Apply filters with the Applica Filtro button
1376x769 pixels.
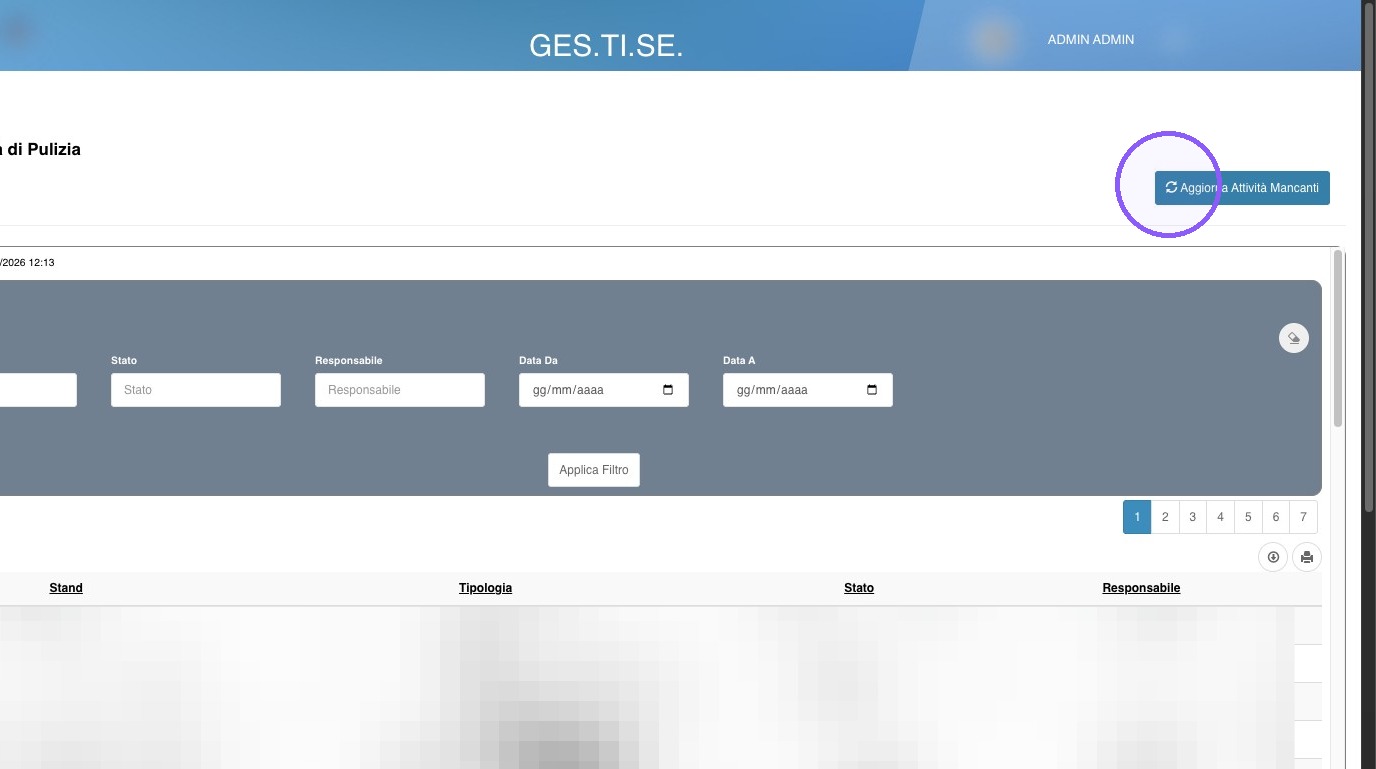[594, 470]
